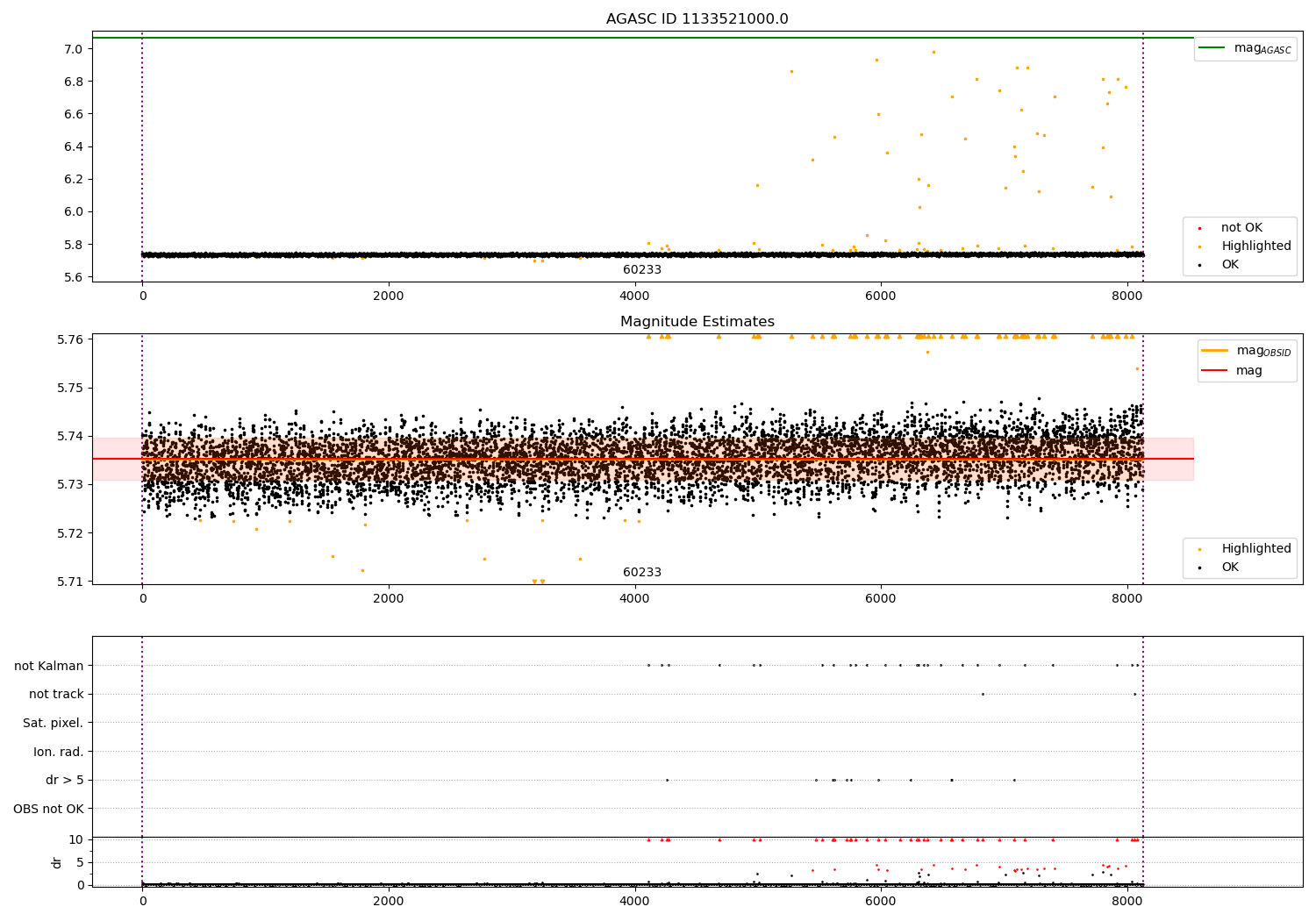This screenshot has height=921, width=1316.
Task: Click the 'OBS not OK' row label
Action: pos(49,810)
